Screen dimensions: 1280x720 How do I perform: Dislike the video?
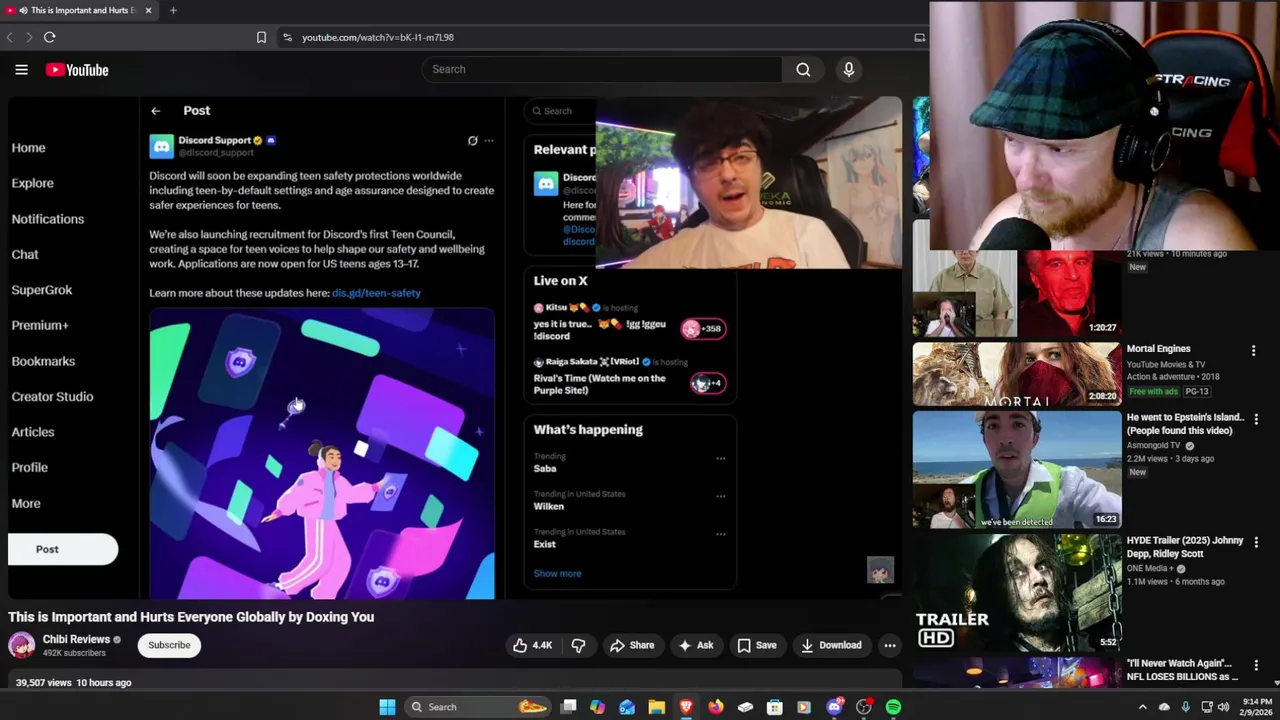pos(578,646)
